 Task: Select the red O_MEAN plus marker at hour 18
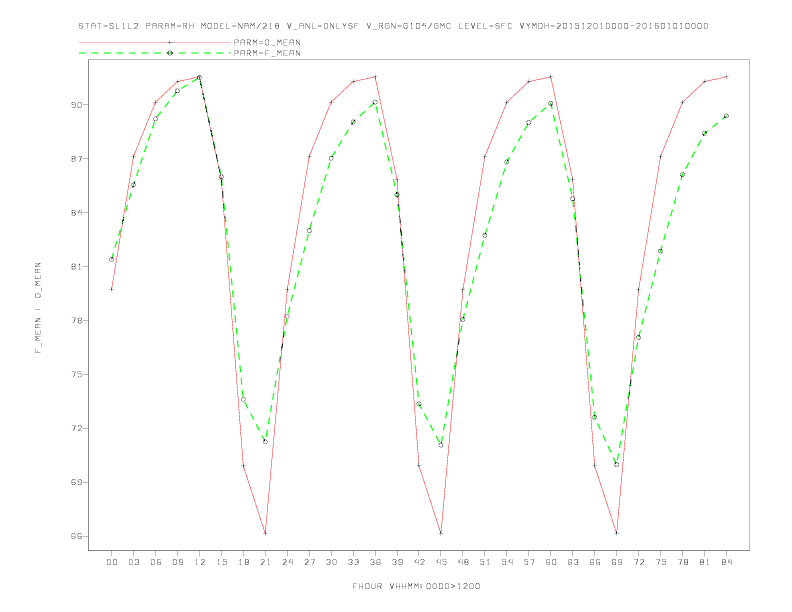pyautogui.click(x=243, y=466)
